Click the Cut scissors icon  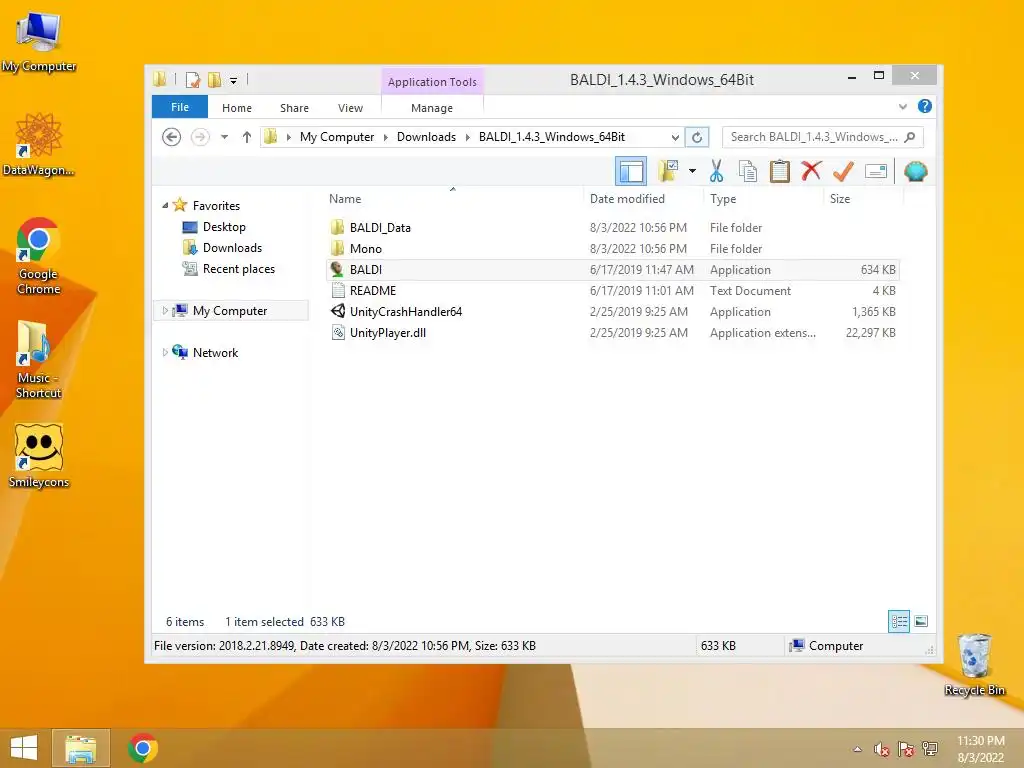[716, 171]
